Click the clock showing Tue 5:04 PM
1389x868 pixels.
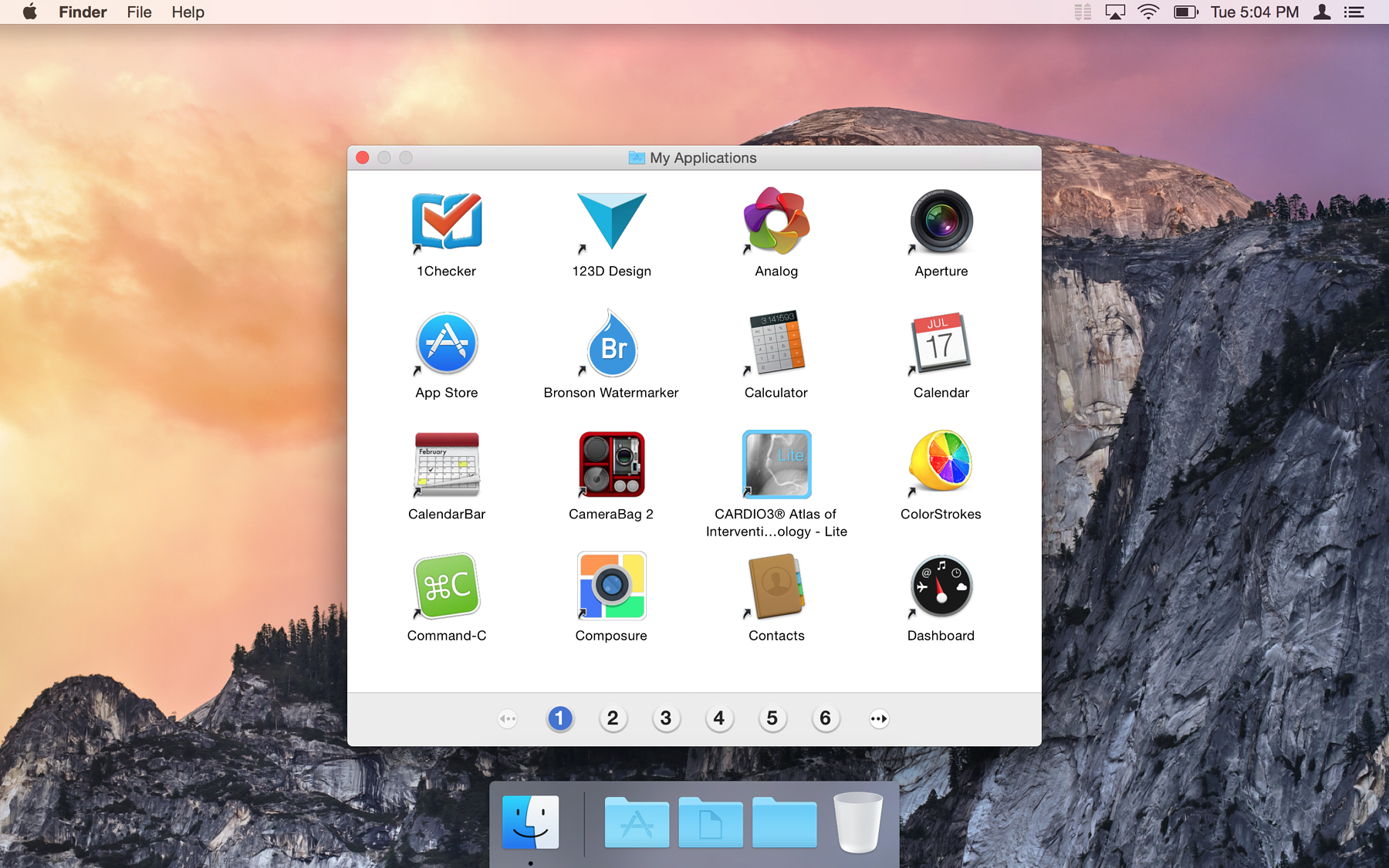pyautogui.click(x=1255, y=12)
